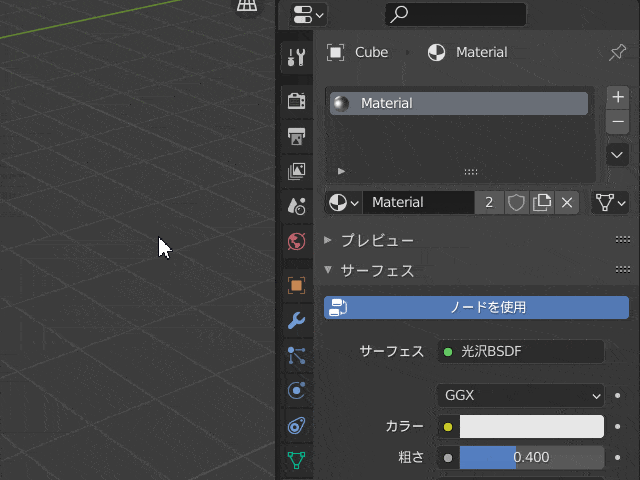Click the Material breadcrumb text
The width and height of the screenshot is (640, 480).
482,53
